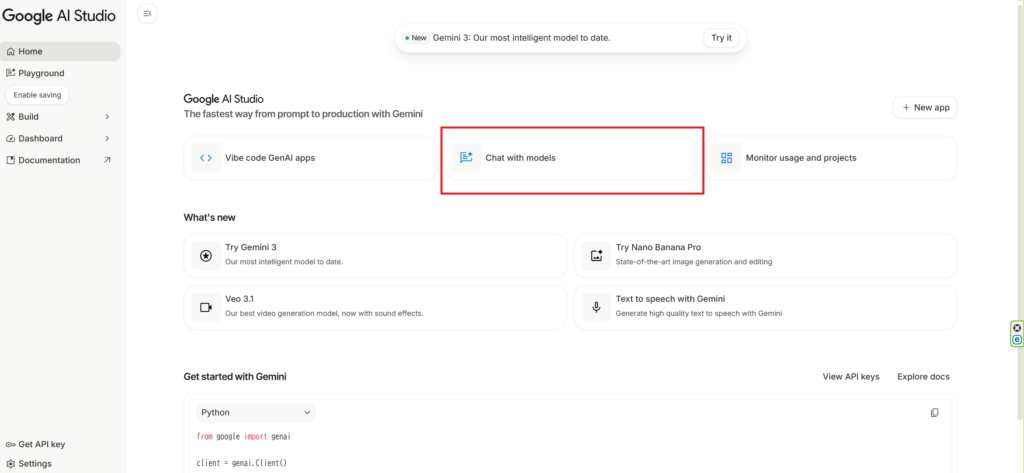1024x473 pixels.
Task: Click the chat sparkle icon in Chat with models
Action: [x=466, y=158]
